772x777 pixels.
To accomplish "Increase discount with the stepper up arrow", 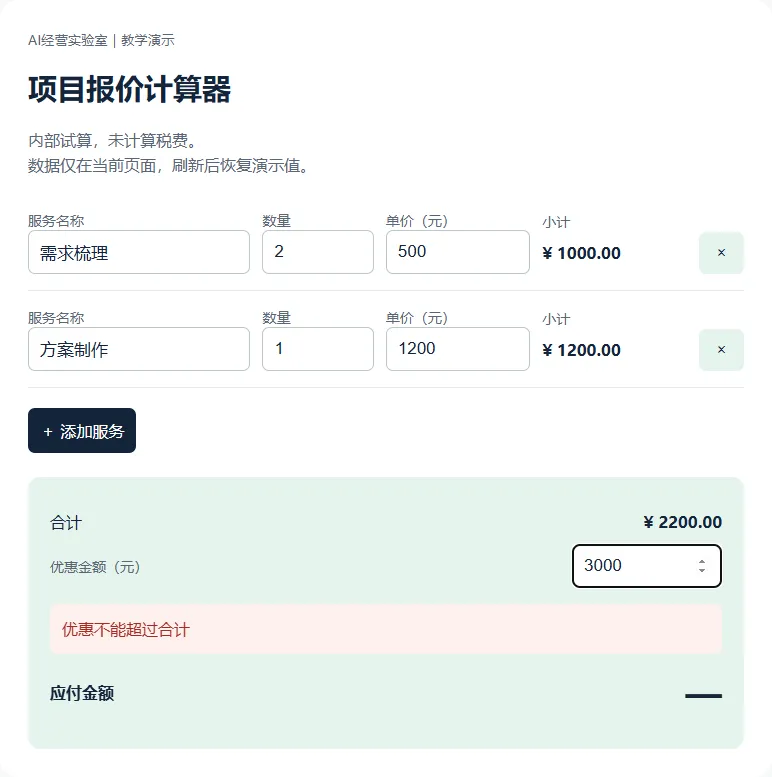I will (x=702, y=561).
